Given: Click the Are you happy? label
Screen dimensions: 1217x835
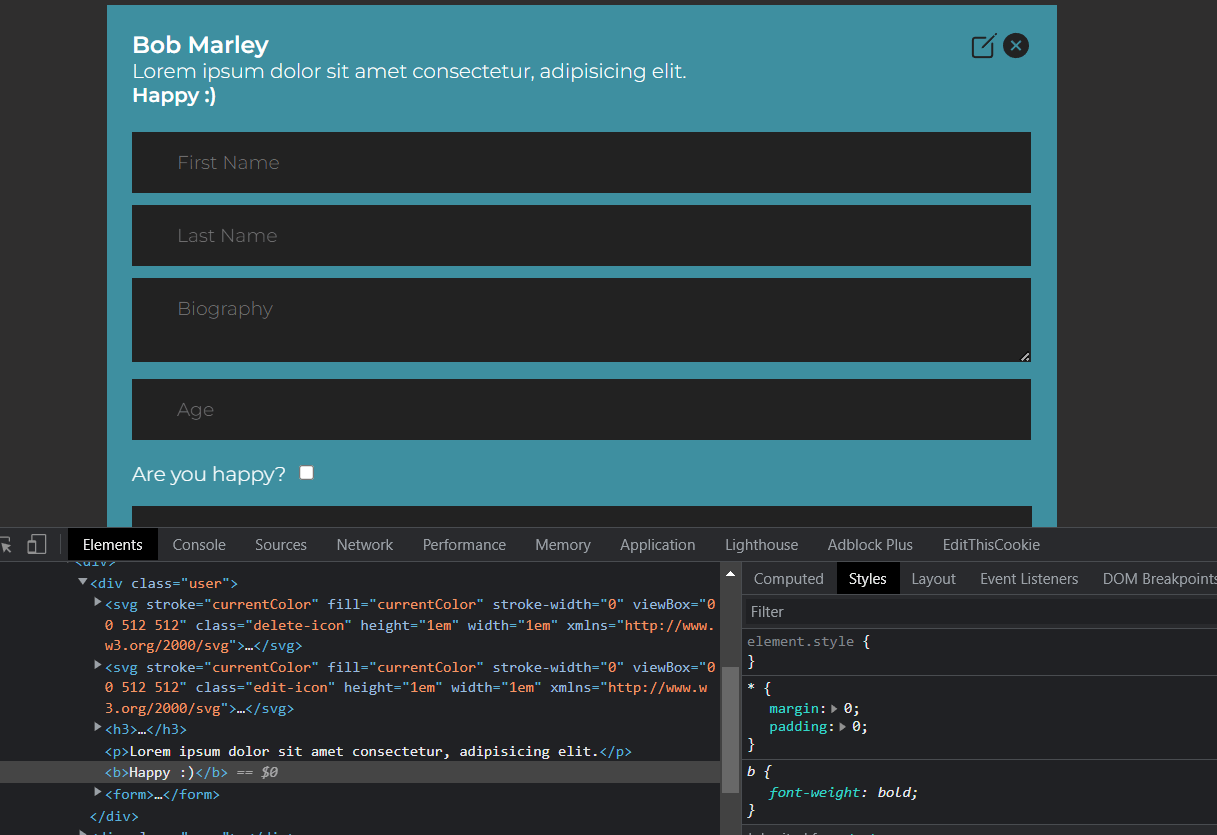Looking at the screenshot, I should pyautogui.click(x=209, y=474).
